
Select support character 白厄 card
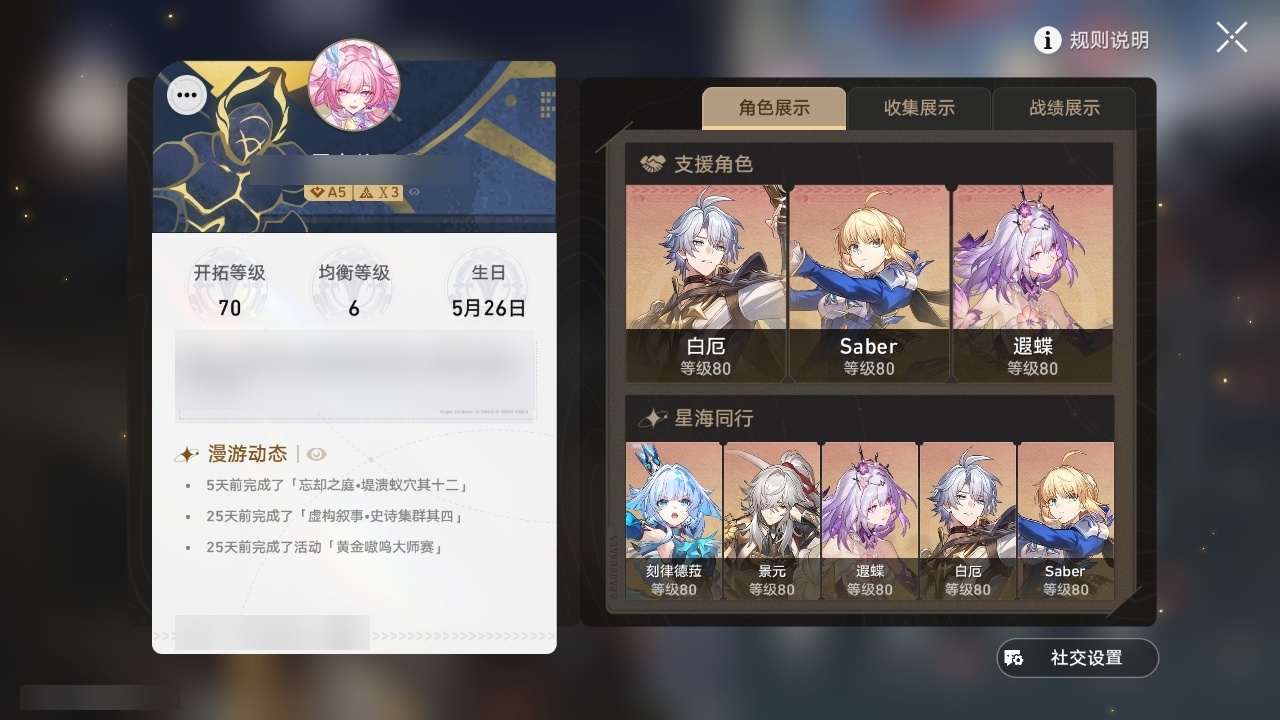706,283
